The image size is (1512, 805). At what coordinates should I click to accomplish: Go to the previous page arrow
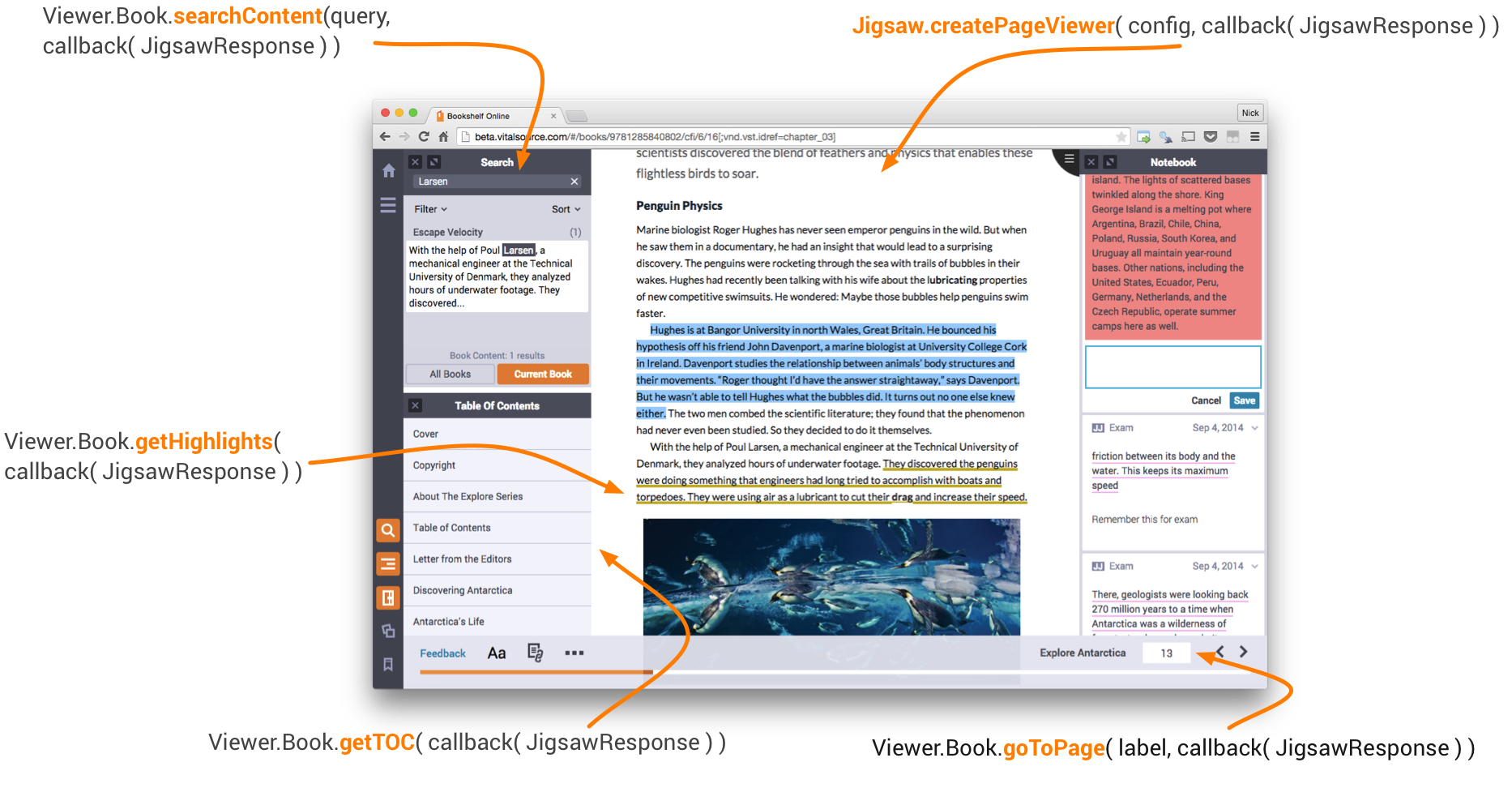click(x=1220, y=652)
